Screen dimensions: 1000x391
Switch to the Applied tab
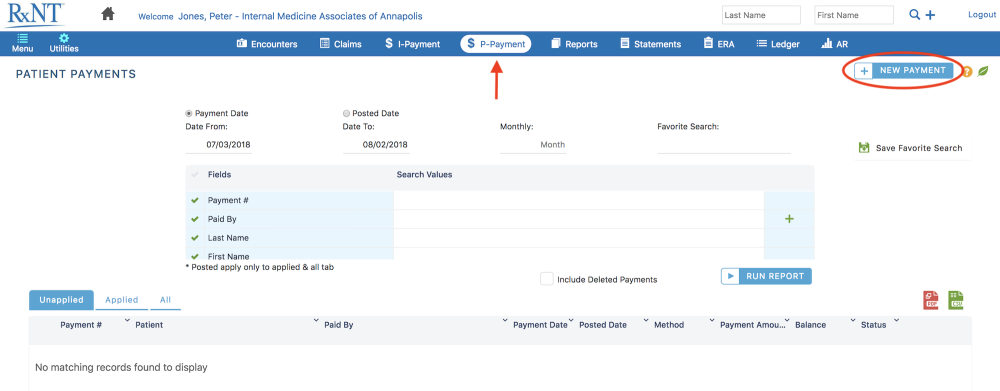tap(122, 300)
